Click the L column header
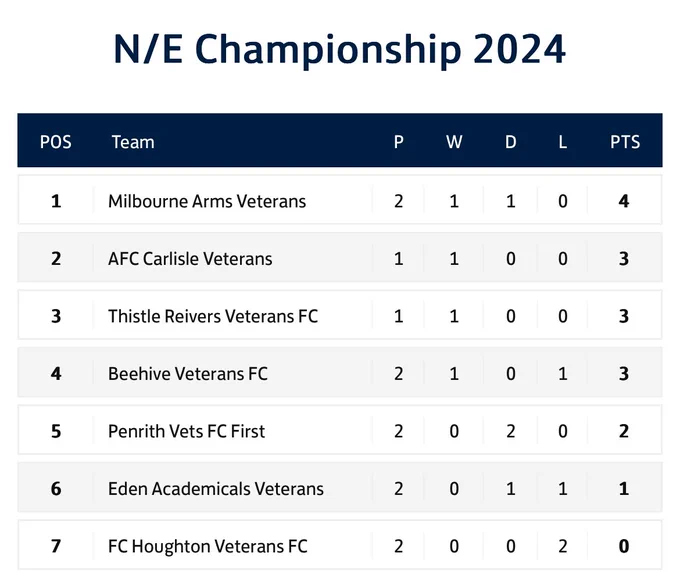This screenshot has width=680, height=578. pyautogui.click(x=562, y=142)
